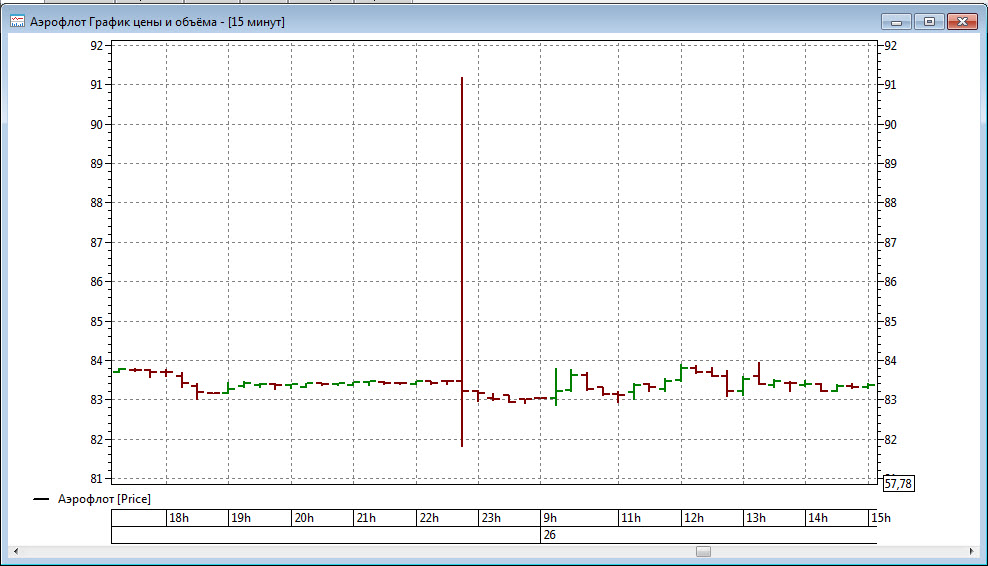Select the 9h time axis marker
Image resolution: width=988 pixels, height=566 pixels.
(550, 518)
